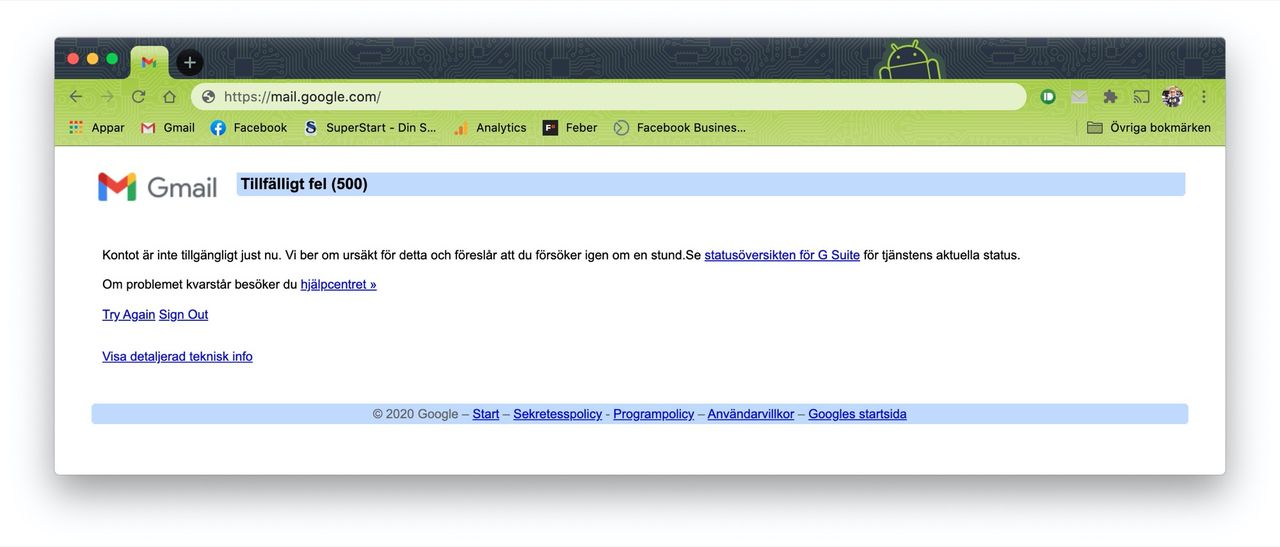Image resolution: width=1280 pixels, height=547 pixels.
Task: Click the © 2020 Google footer text
Action: [415, 414]
